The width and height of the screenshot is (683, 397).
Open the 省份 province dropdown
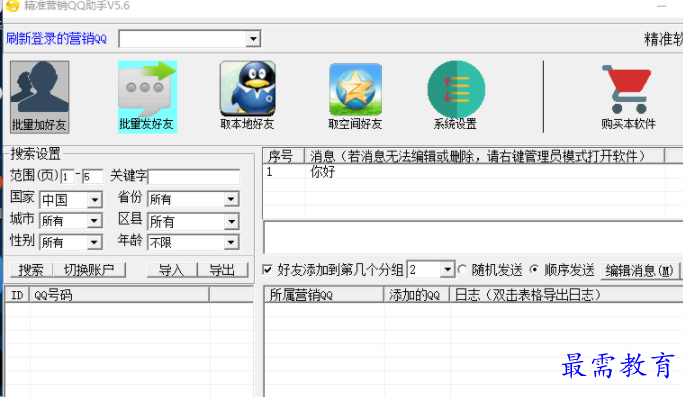231,199
